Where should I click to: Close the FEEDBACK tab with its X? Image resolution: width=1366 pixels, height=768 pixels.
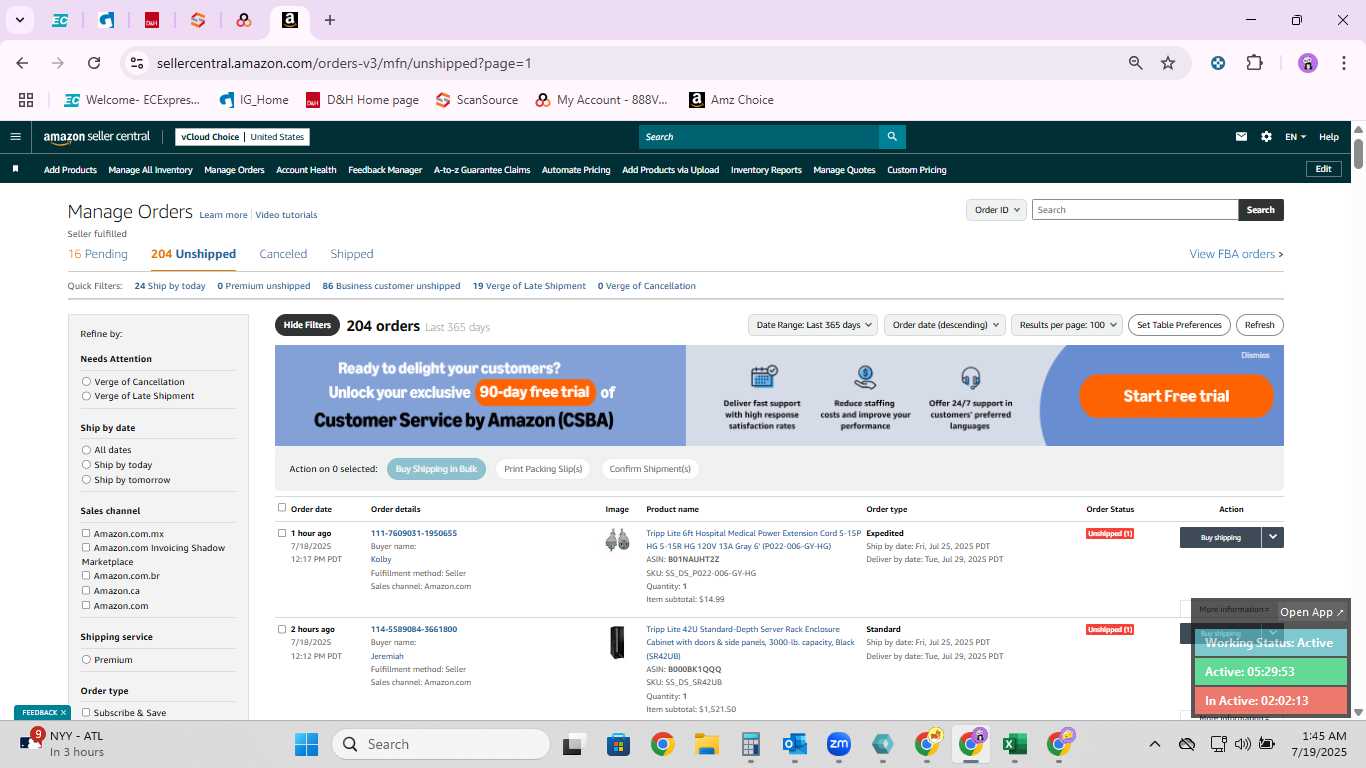click(63, 713)
